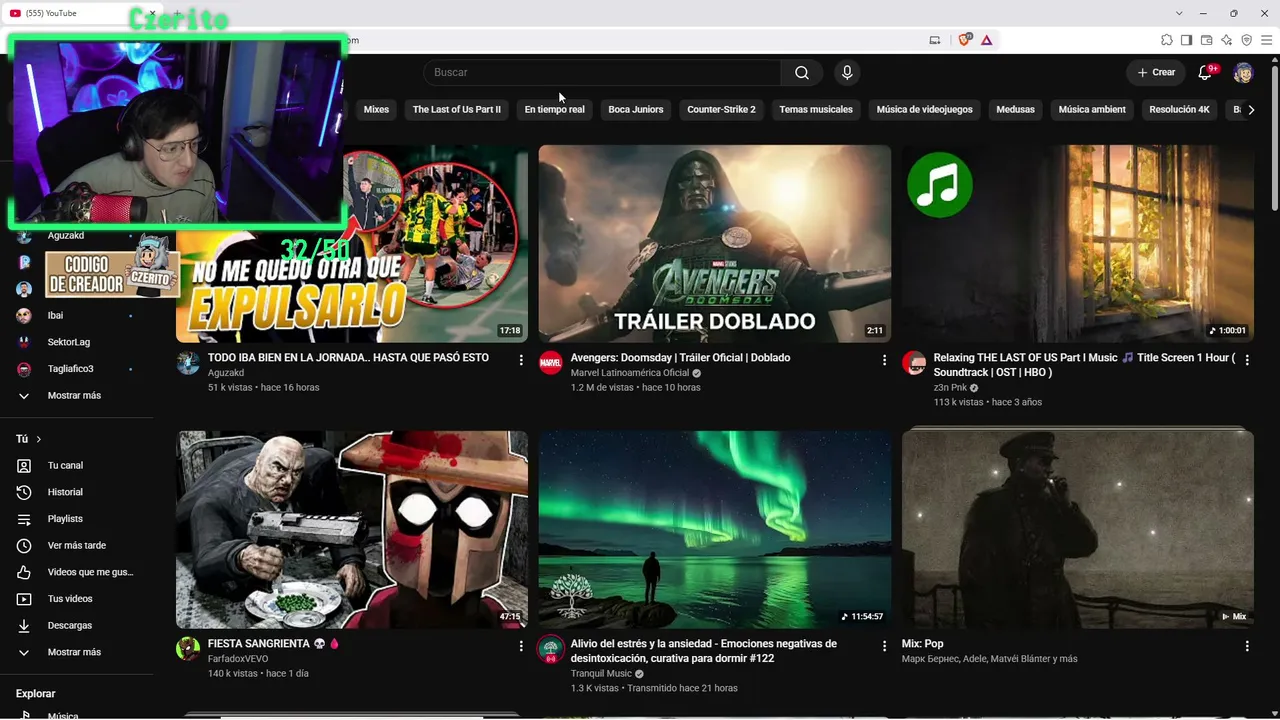Click the install app icon in the address bar
Screen dimensions: 1280x720
[x=935, y=40]
